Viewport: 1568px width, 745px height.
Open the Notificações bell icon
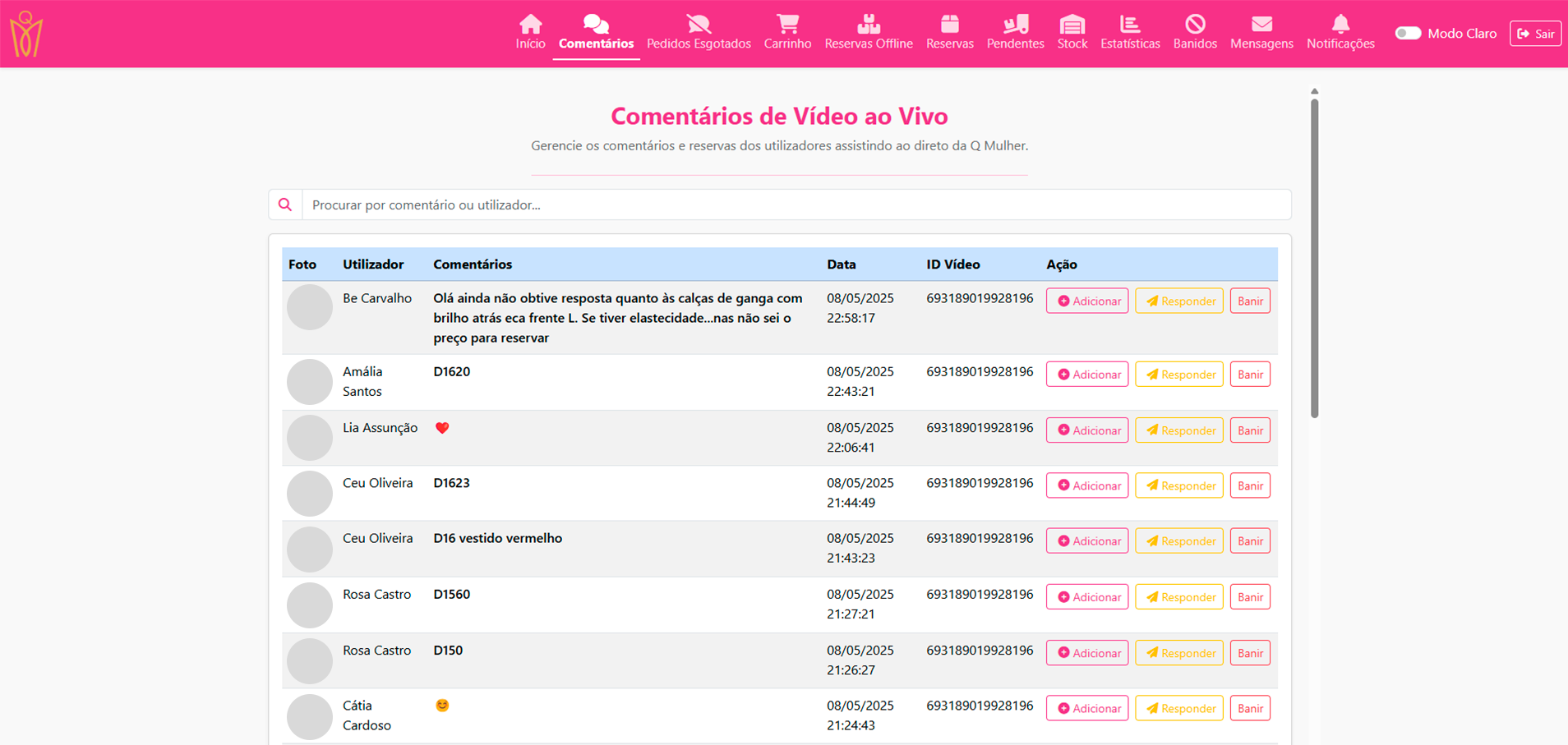point(1340,24)
